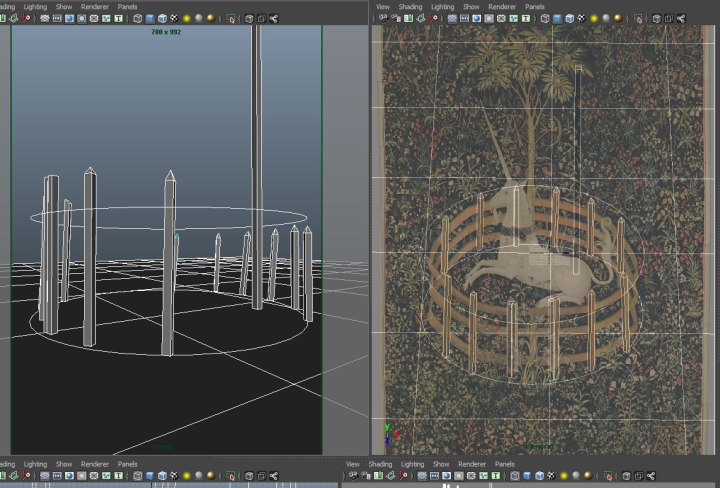Open the Shading menu in the top-right panel
720x488 pixels.
(410, 6)
